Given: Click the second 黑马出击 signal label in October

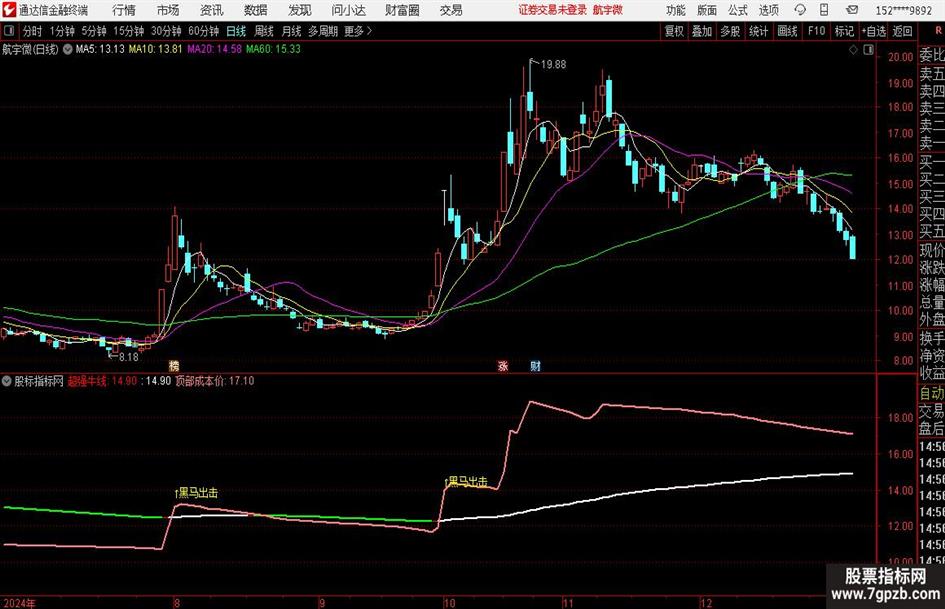Looking at the screenshot, I should (x=466, y=482).
